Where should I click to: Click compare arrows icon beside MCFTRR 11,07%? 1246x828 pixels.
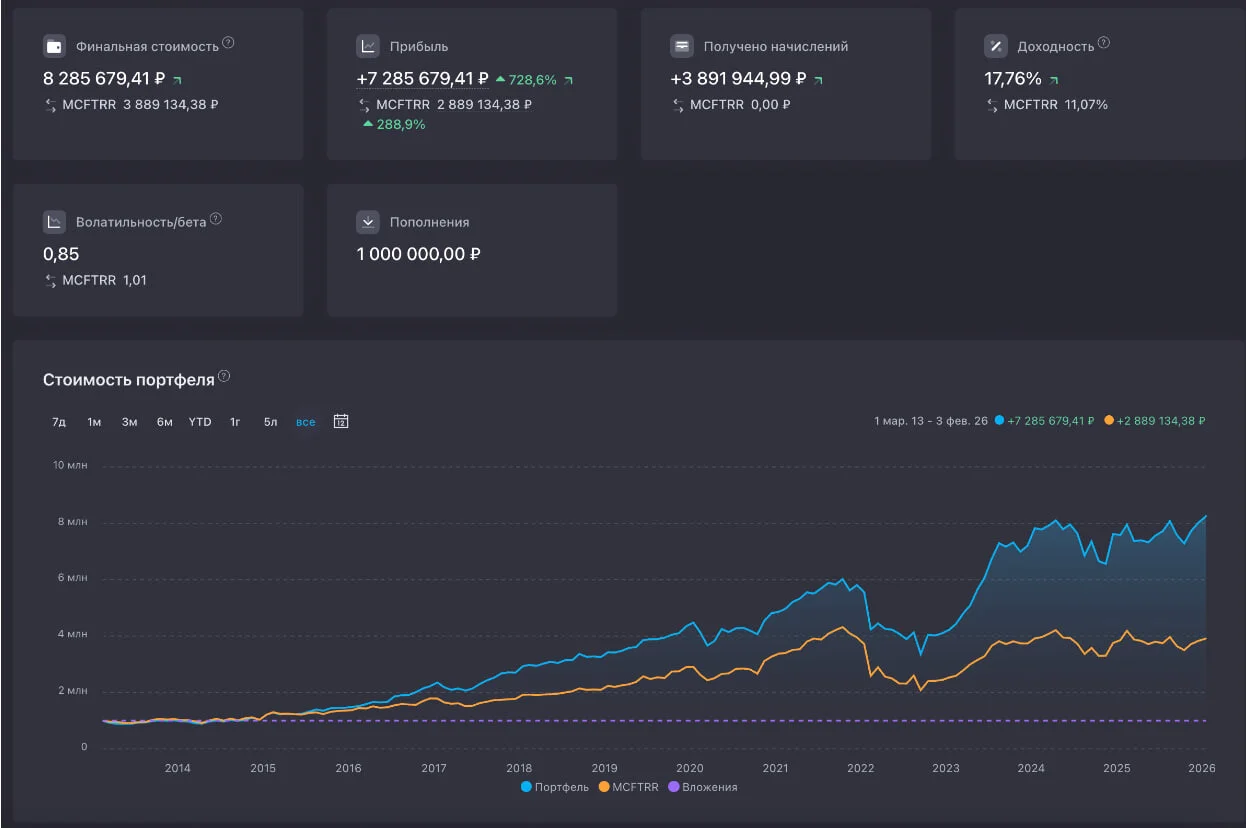[993, 105]
